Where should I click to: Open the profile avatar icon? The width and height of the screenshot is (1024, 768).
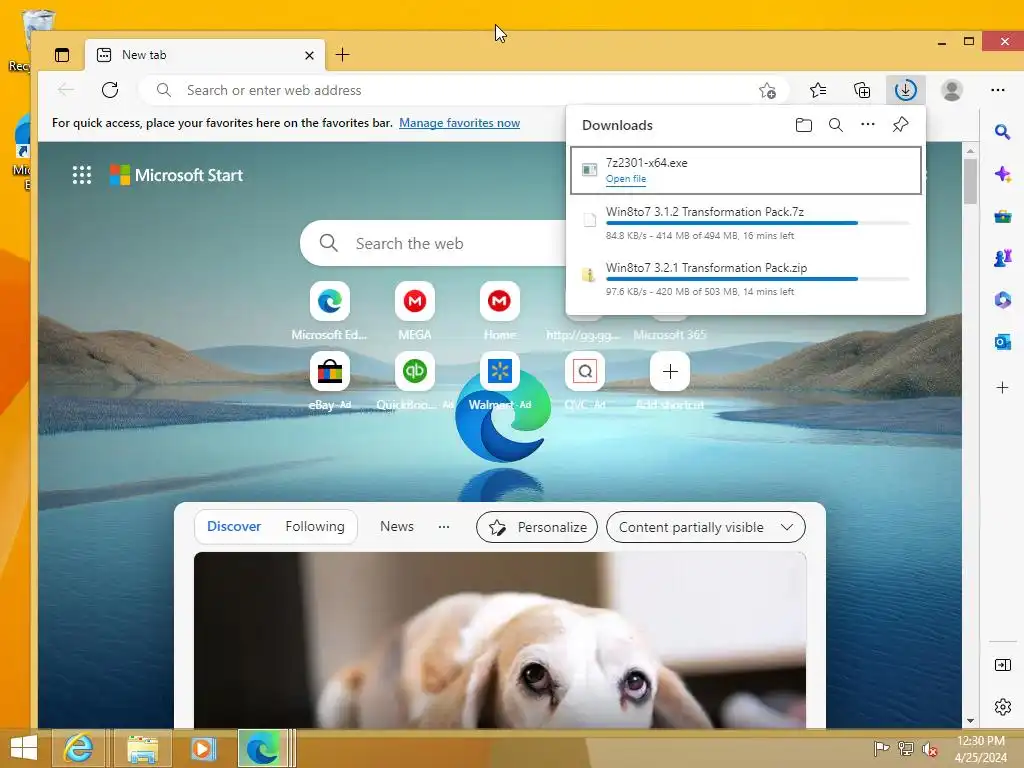point(952,90)
